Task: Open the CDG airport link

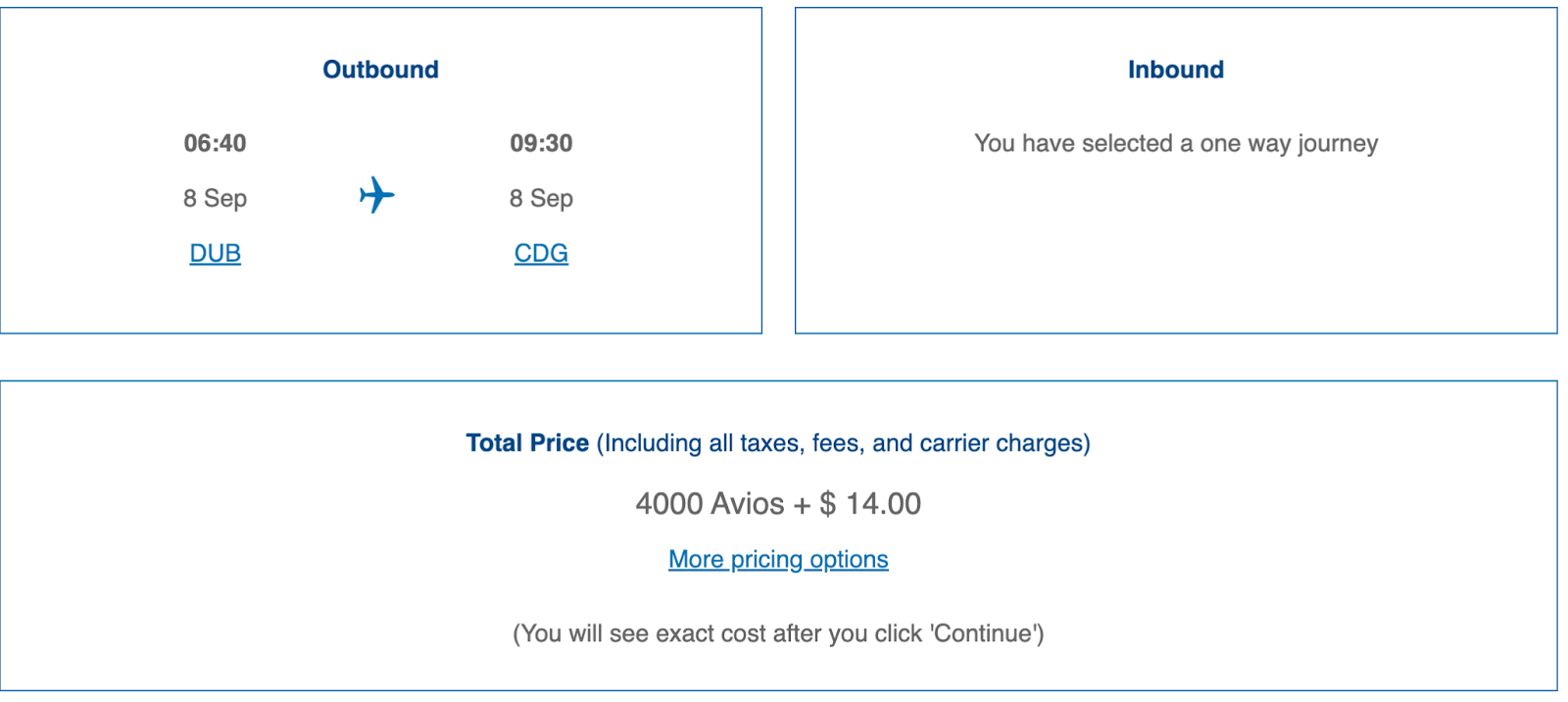Action: (541, 253)
